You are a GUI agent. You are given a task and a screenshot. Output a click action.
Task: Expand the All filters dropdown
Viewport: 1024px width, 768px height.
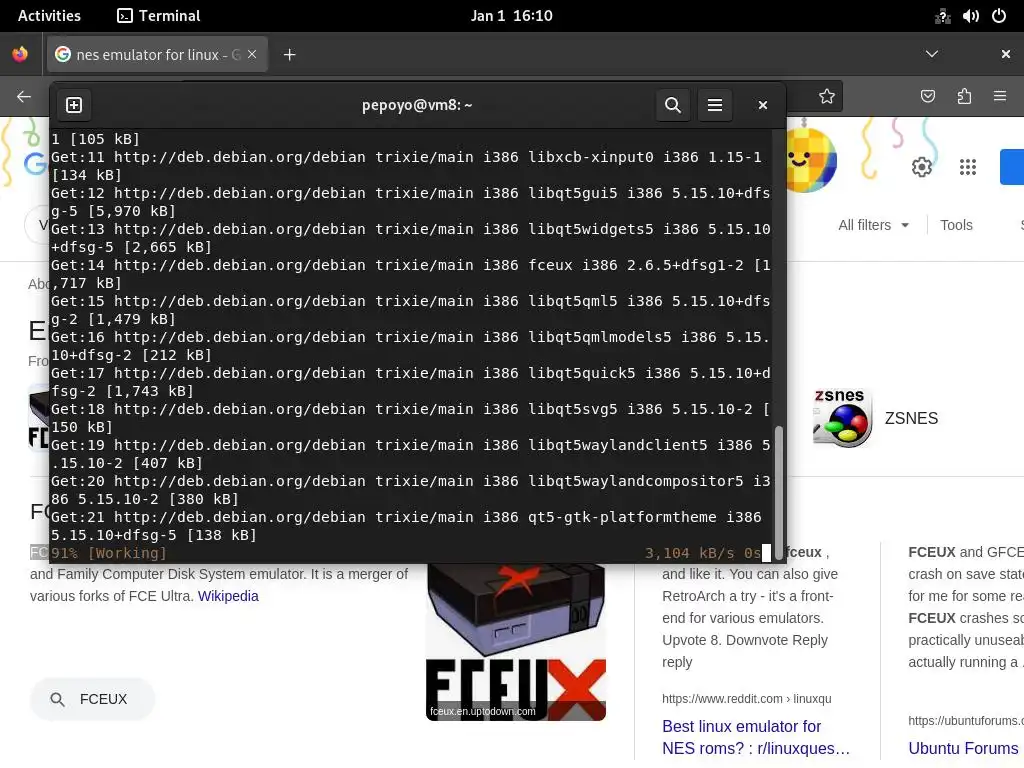coord(873,225)
